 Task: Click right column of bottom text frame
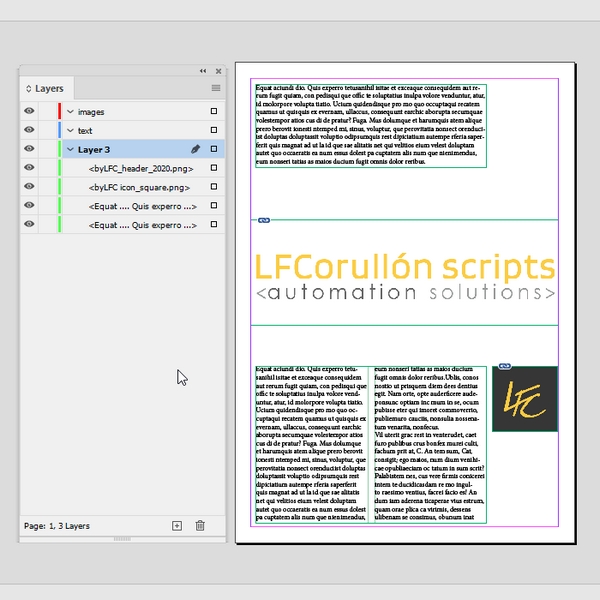click(430, 445)
